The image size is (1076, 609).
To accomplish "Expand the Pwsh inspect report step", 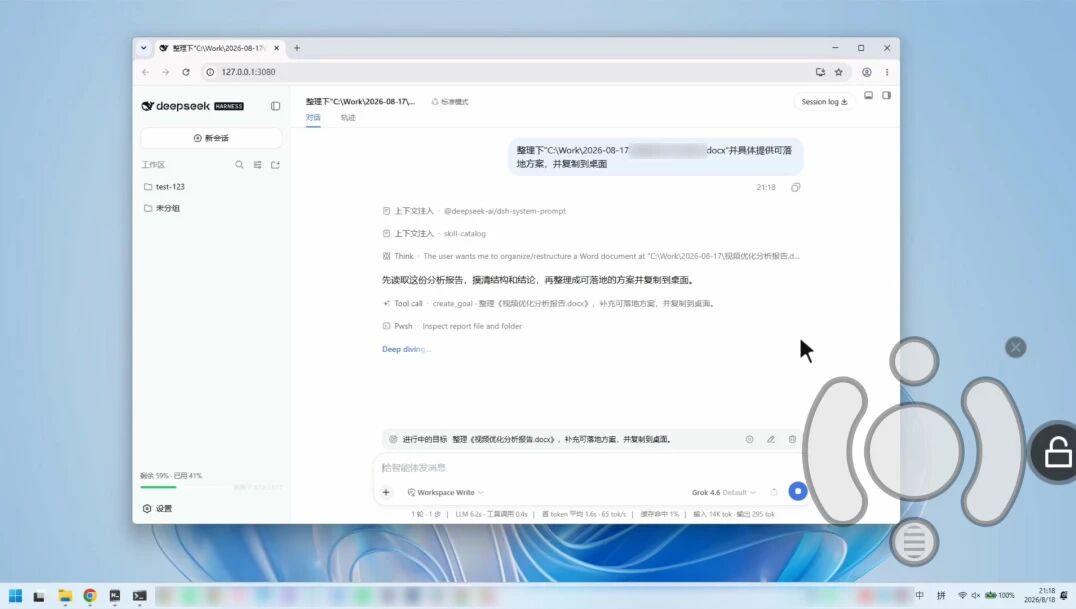I will pyautogui.click(x=452, y=326).
